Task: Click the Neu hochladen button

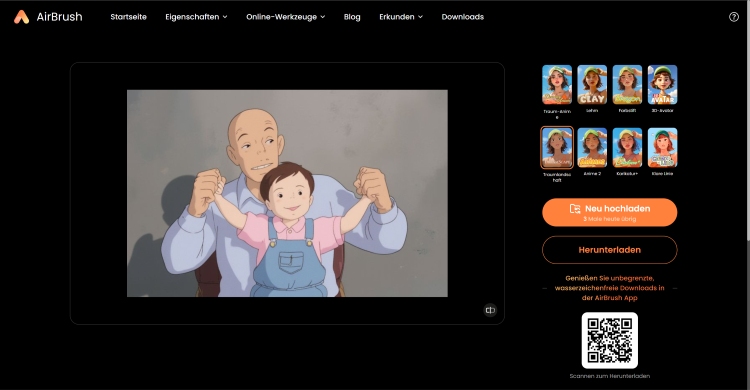Action: 609,212
